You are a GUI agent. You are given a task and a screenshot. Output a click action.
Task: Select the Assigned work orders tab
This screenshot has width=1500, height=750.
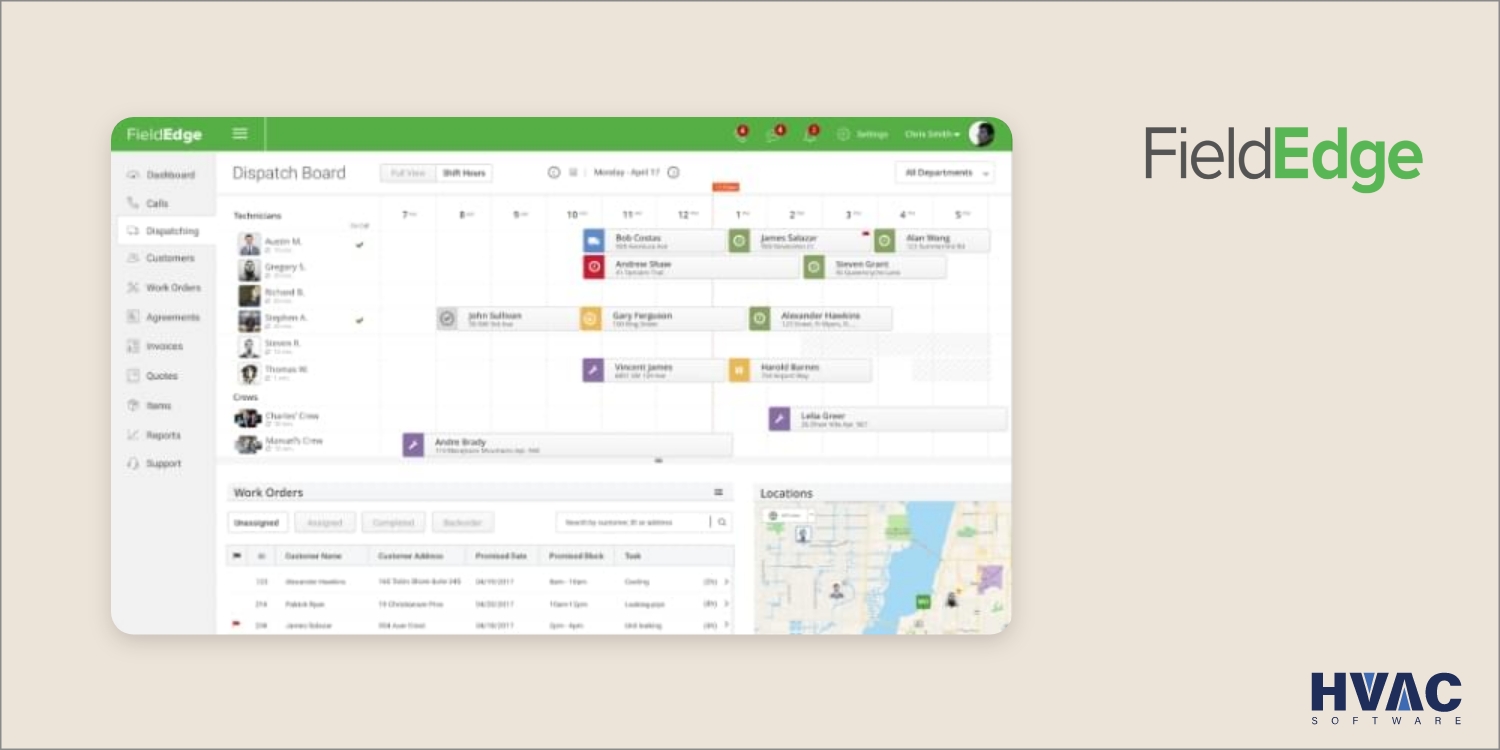[325, 523]
